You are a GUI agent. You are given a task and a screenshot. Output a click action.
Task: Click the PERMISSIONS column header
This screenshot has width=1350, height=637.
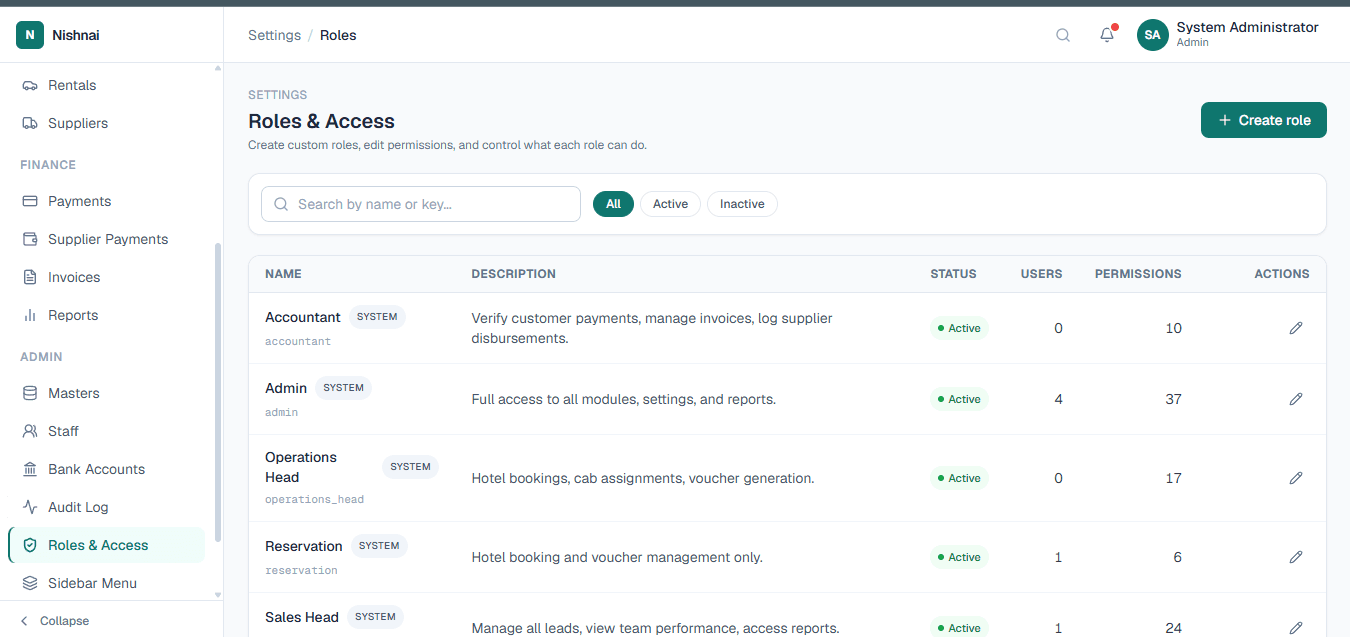pyautogui.click(x=1138, y=274)
